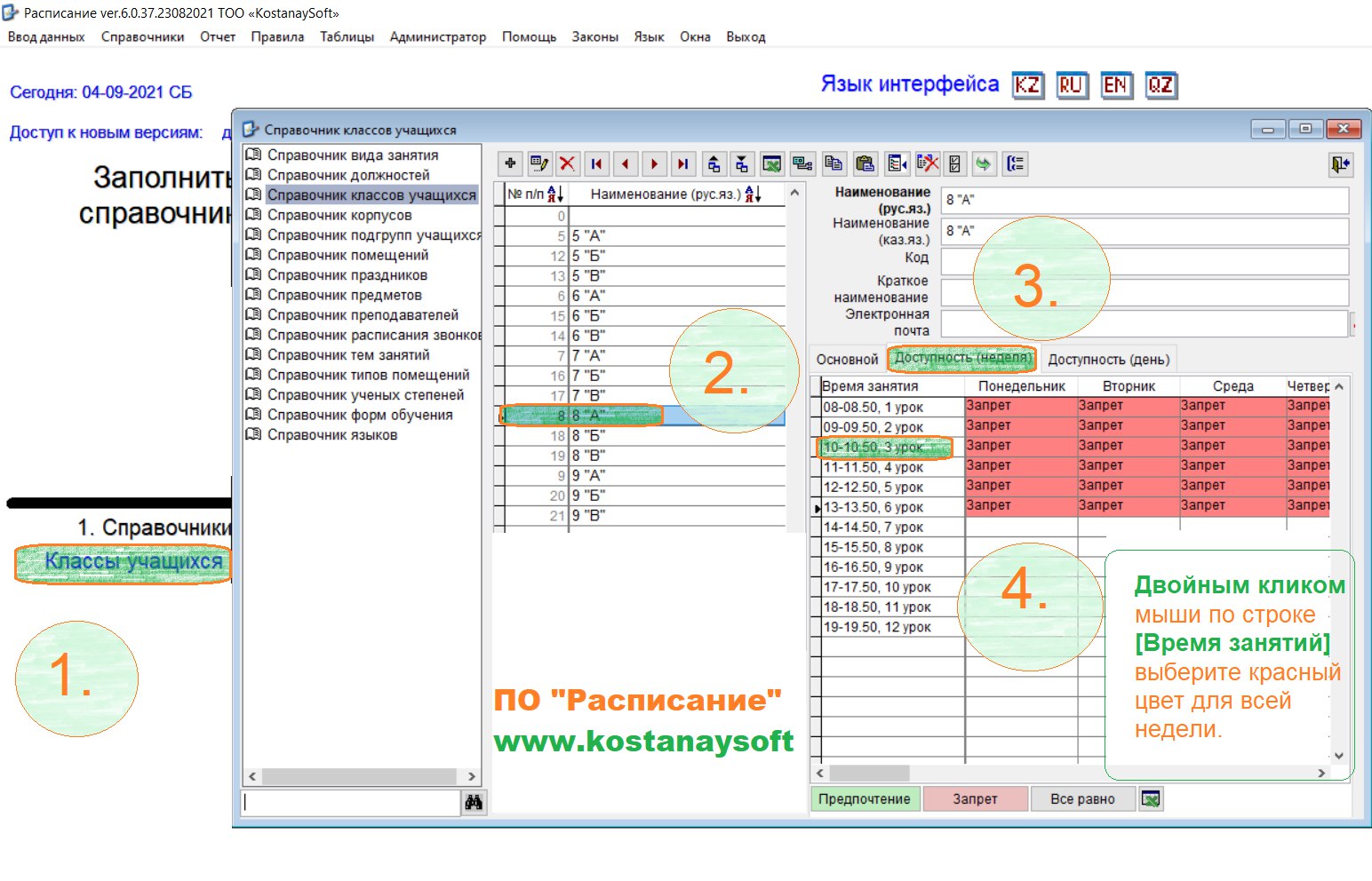Click the tree list structure icon
This screenshot has height=881, width=1372.
(x=1015, y=163)
